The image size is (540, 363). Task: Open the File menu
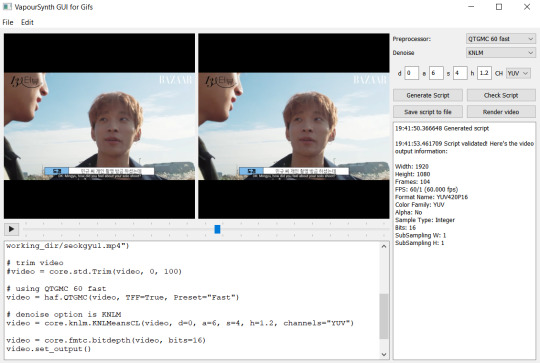tap(8, 22)
